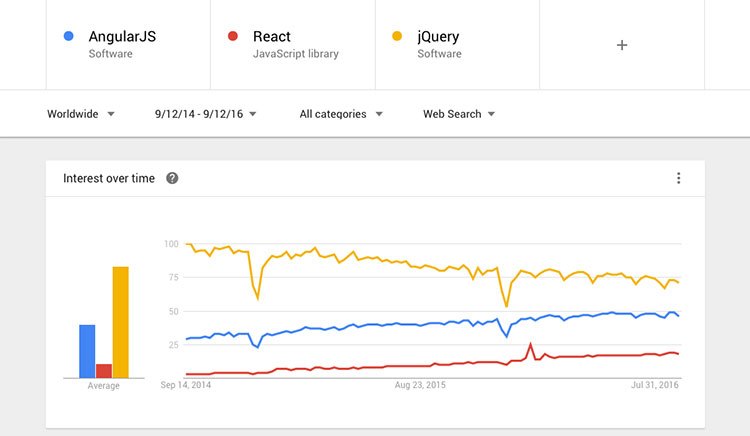Click the red React average bar
This screenshot has height=436, width=750.
click(104, 371)
